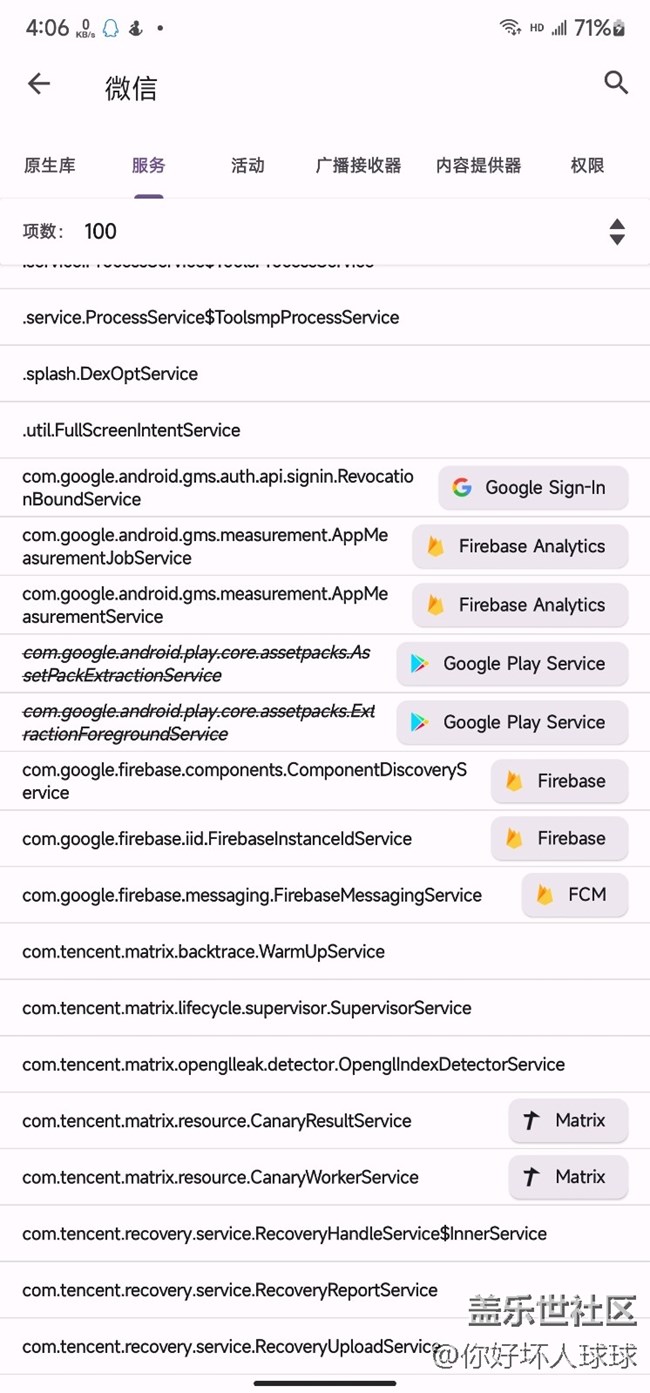650x1393 pixels.
Task: Go back with the arrow icon
Action: (x=39, y=84)
